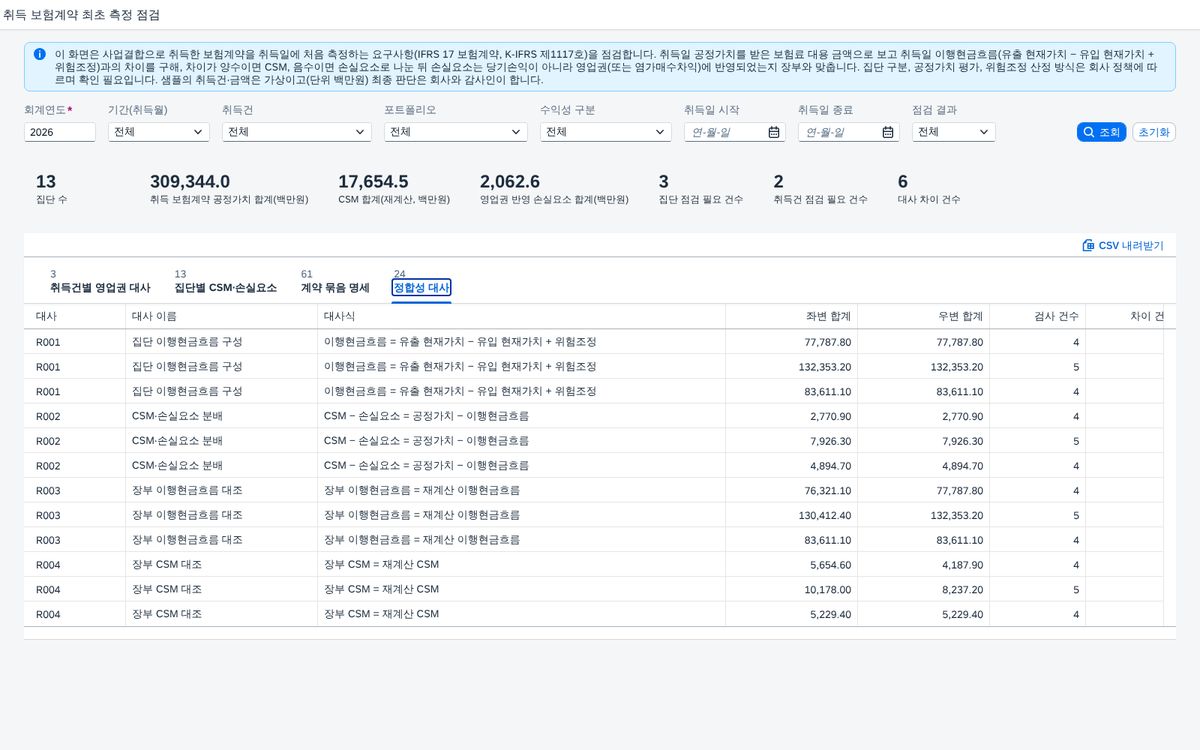The image size is (1200, 750).
Task: Click the loss component total 2,062.6
Action: pyautogui.click(x=510, y=182)
